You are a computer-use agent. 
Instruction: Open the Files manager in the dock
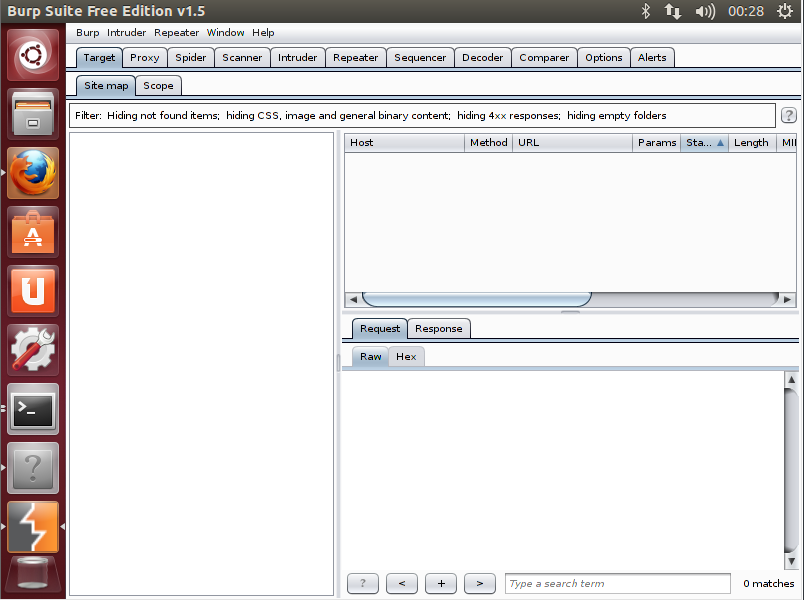pos(33,114)
